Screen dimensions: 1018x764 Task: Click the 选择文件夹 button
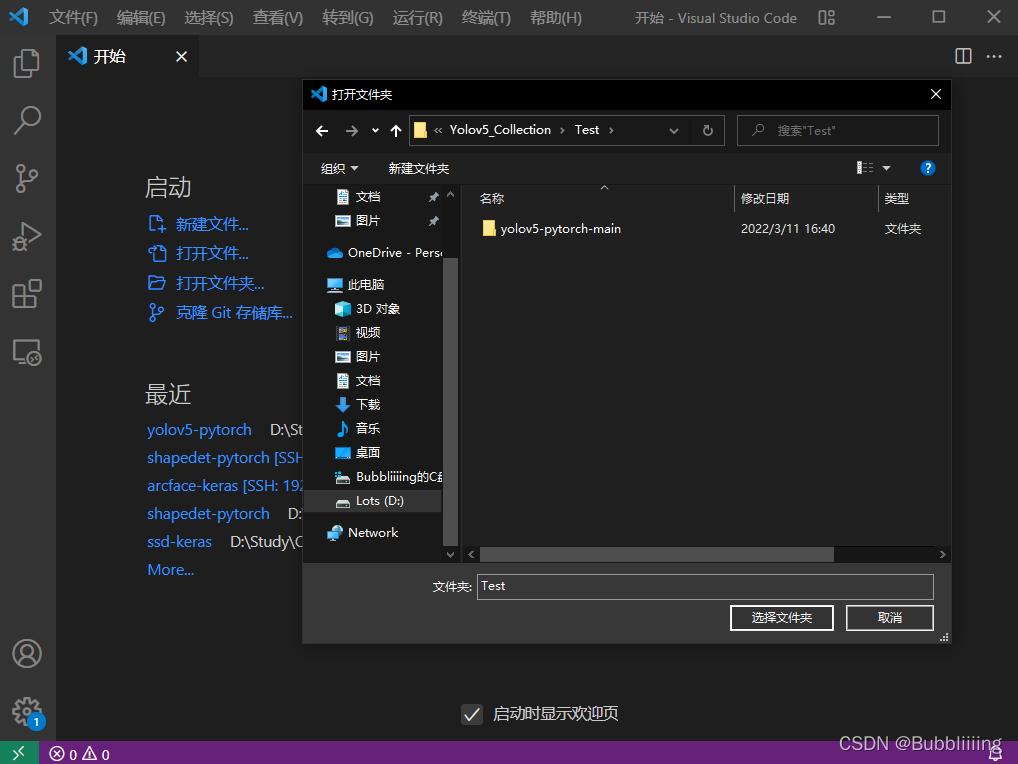tap(782, 618)
